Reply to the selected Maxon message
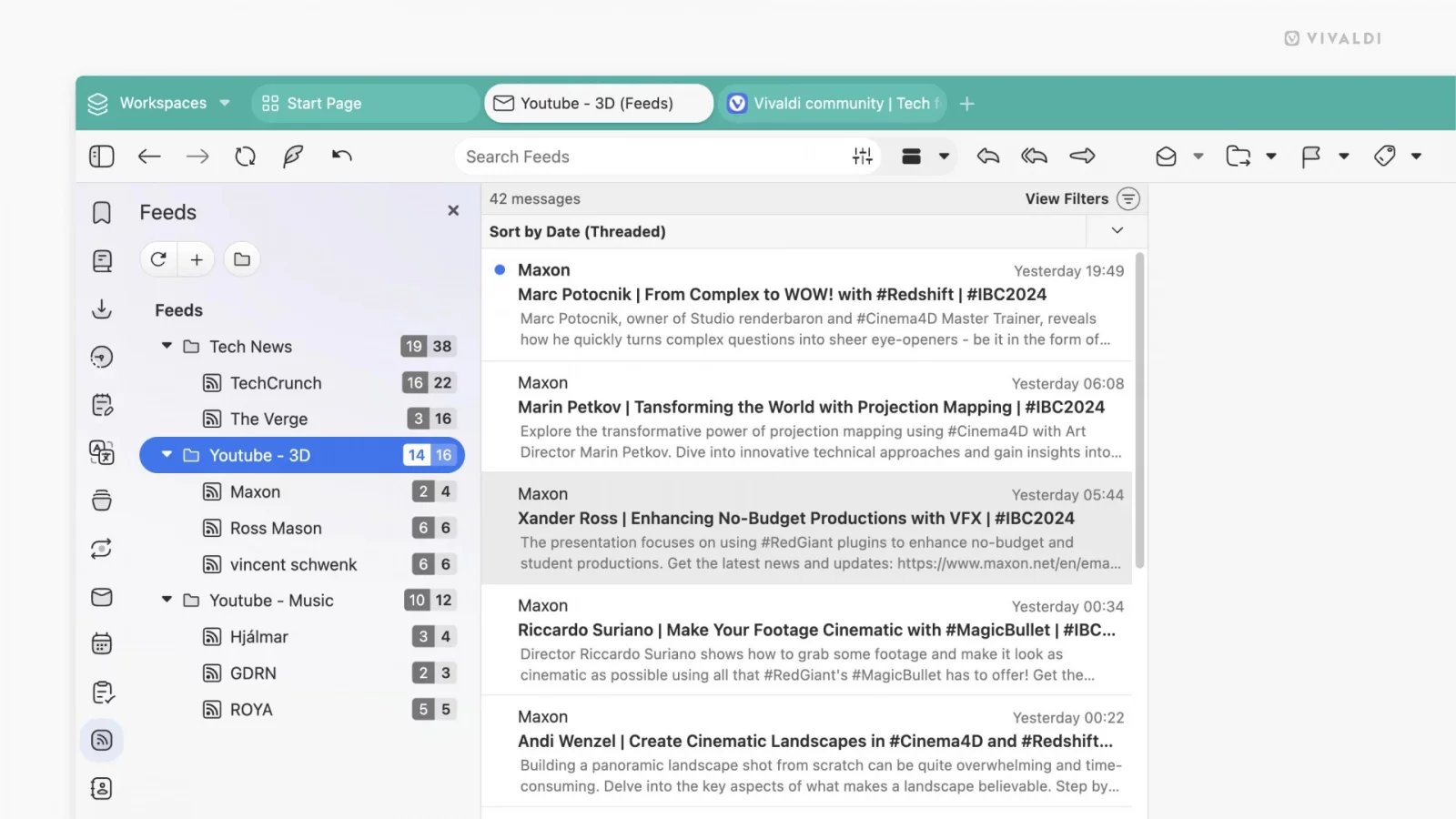 pos(987,156)
